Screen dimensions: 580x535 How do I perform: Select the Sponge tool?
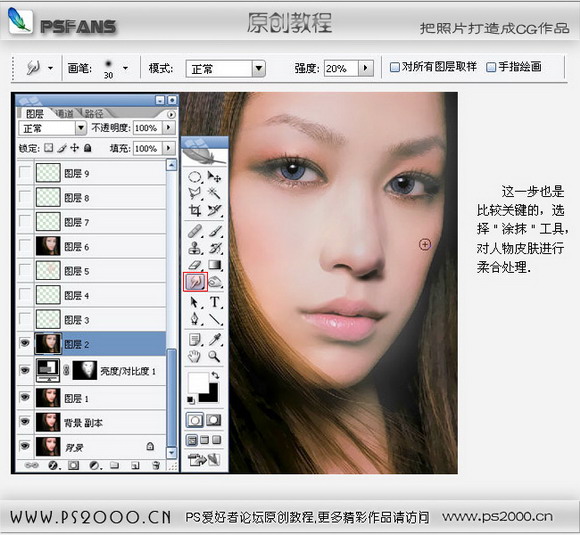[215, 282]
